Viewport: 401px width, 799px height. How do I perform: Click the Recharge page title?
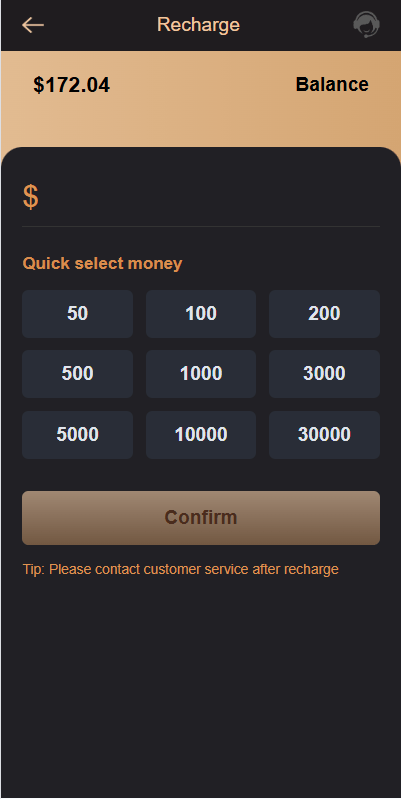(198, 24)
